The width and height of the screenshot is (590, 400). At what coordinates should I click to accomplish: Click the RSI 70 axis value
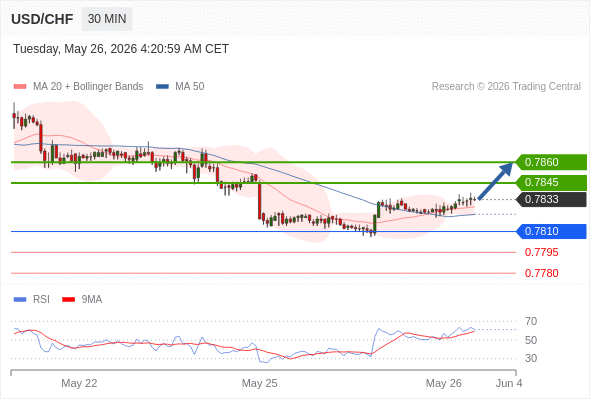pos(531,321)
